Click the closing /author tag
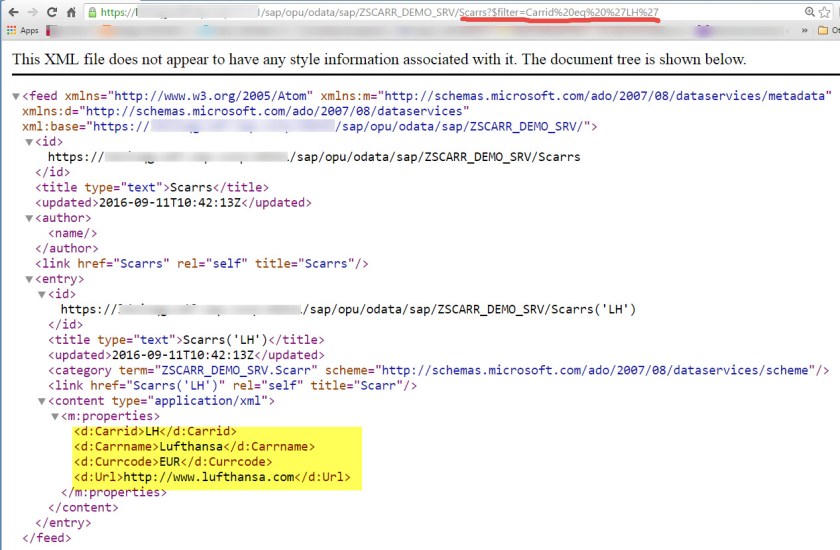The image size is (840, 550). pyautogui.click(x=67, y=248)
